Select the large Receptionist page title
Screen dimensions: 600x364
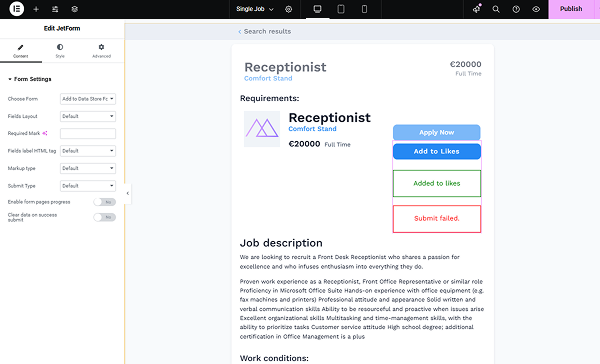285,67
